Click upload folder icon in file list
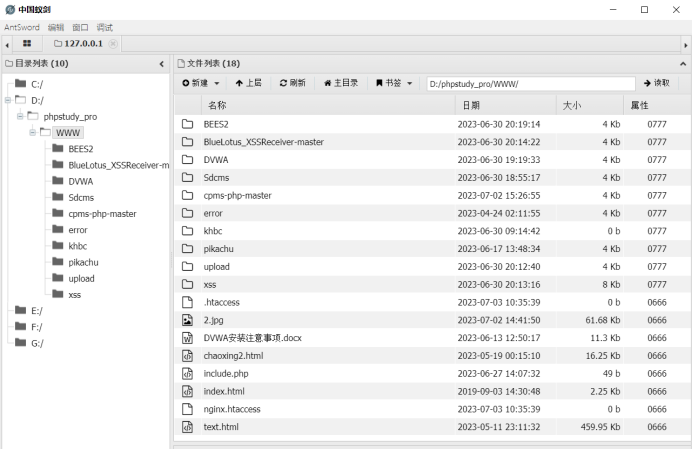 pos(188,266)
